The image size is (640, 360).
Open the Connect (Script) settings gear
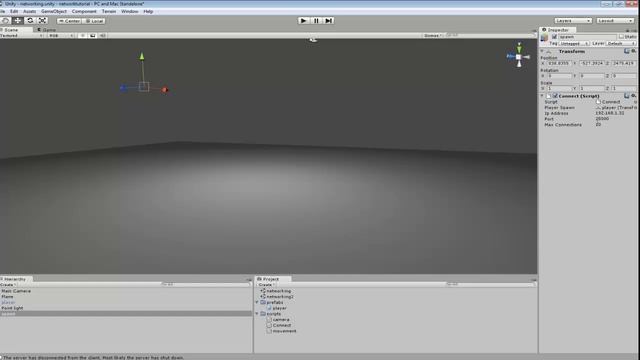(x=633, y=96)
